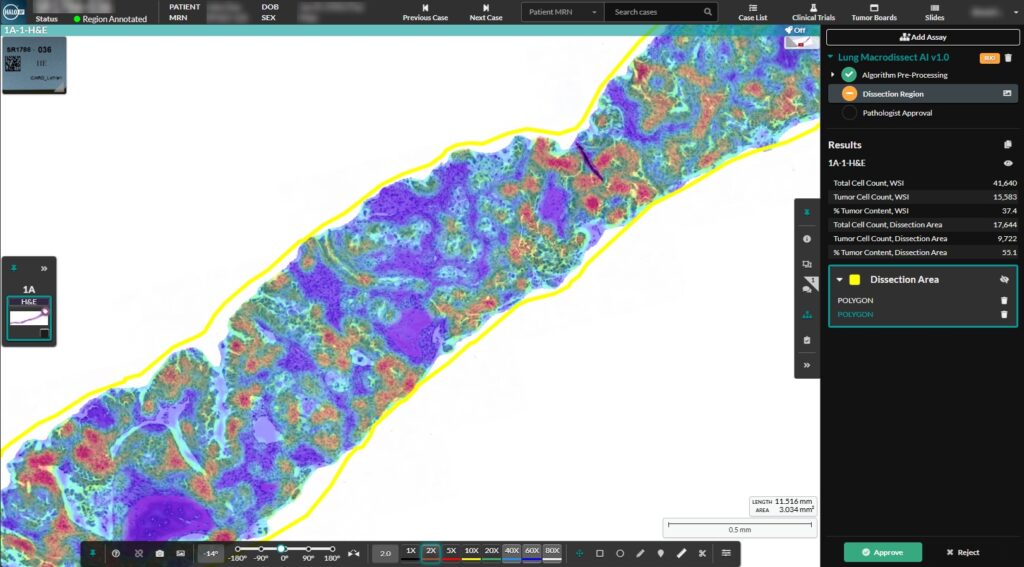Toggle visibility of 1A-1-H&E results
1024x567 pixels.
click(x=1008, y=162)
